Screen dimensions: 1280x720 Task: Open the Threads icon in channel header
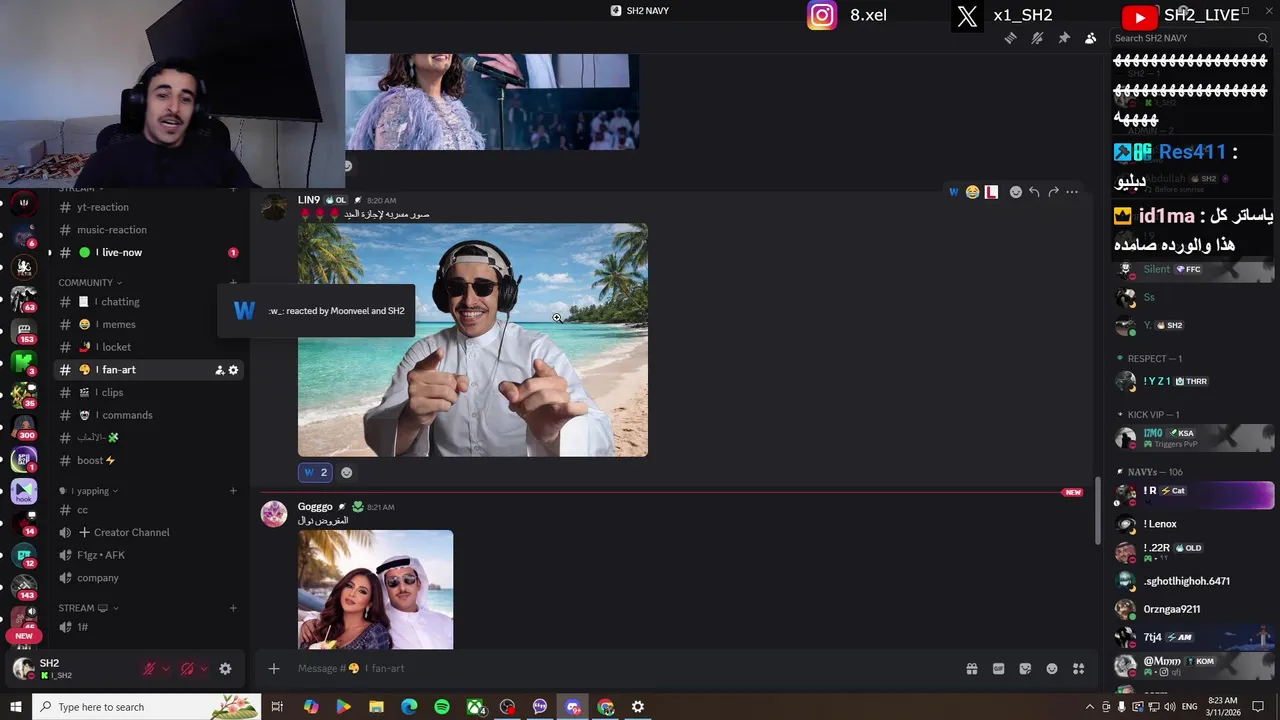pyautogui.click(x=1011, y=38)
